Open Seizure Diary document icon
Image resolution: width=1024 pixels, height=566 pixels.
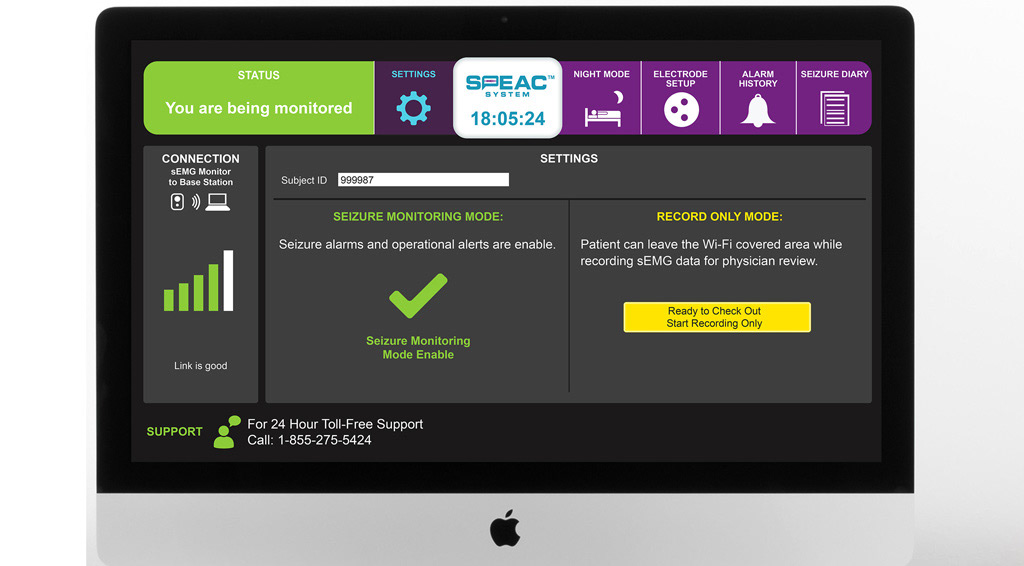pos(835,108)
